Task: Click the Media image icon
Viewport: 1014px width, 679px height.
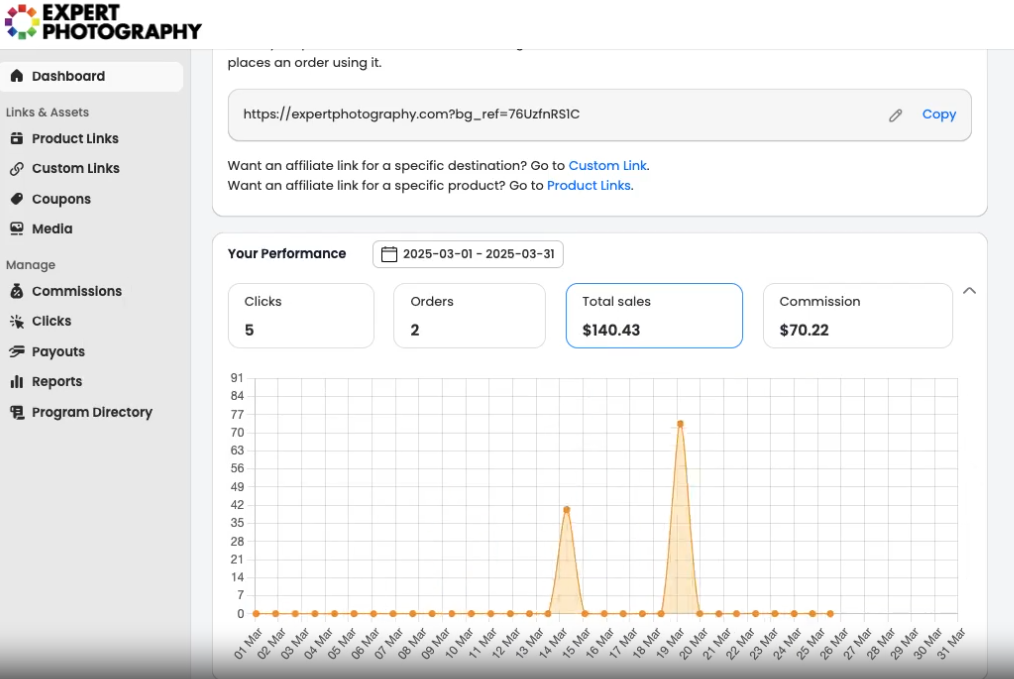Action: coord(17,228)
